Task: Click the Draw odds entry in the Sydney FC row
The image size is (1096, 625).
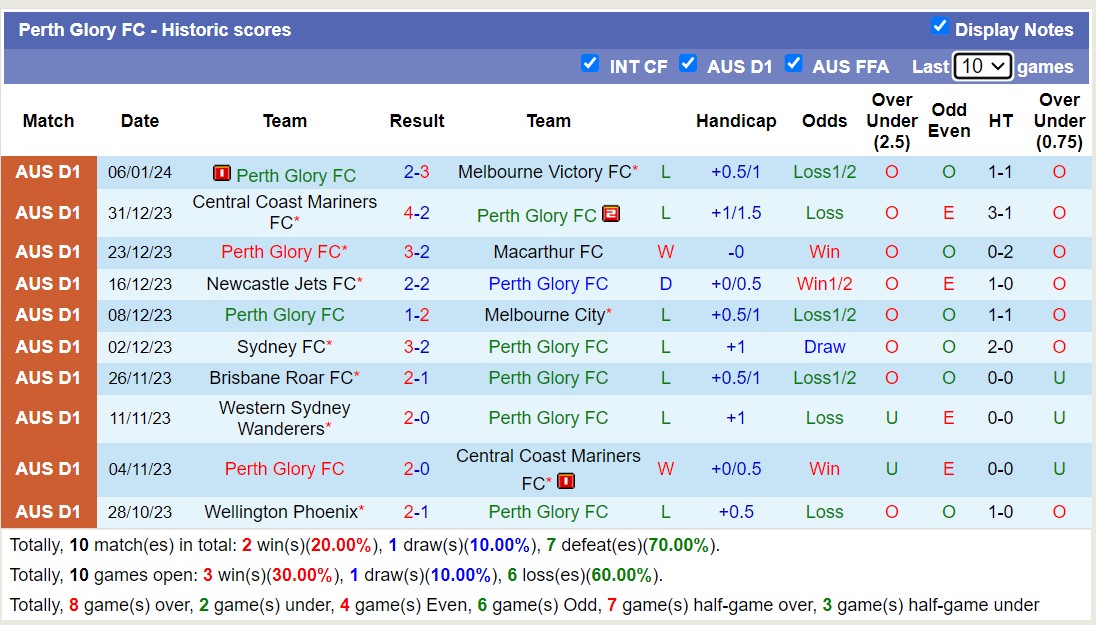Action: tap(824, 346)
